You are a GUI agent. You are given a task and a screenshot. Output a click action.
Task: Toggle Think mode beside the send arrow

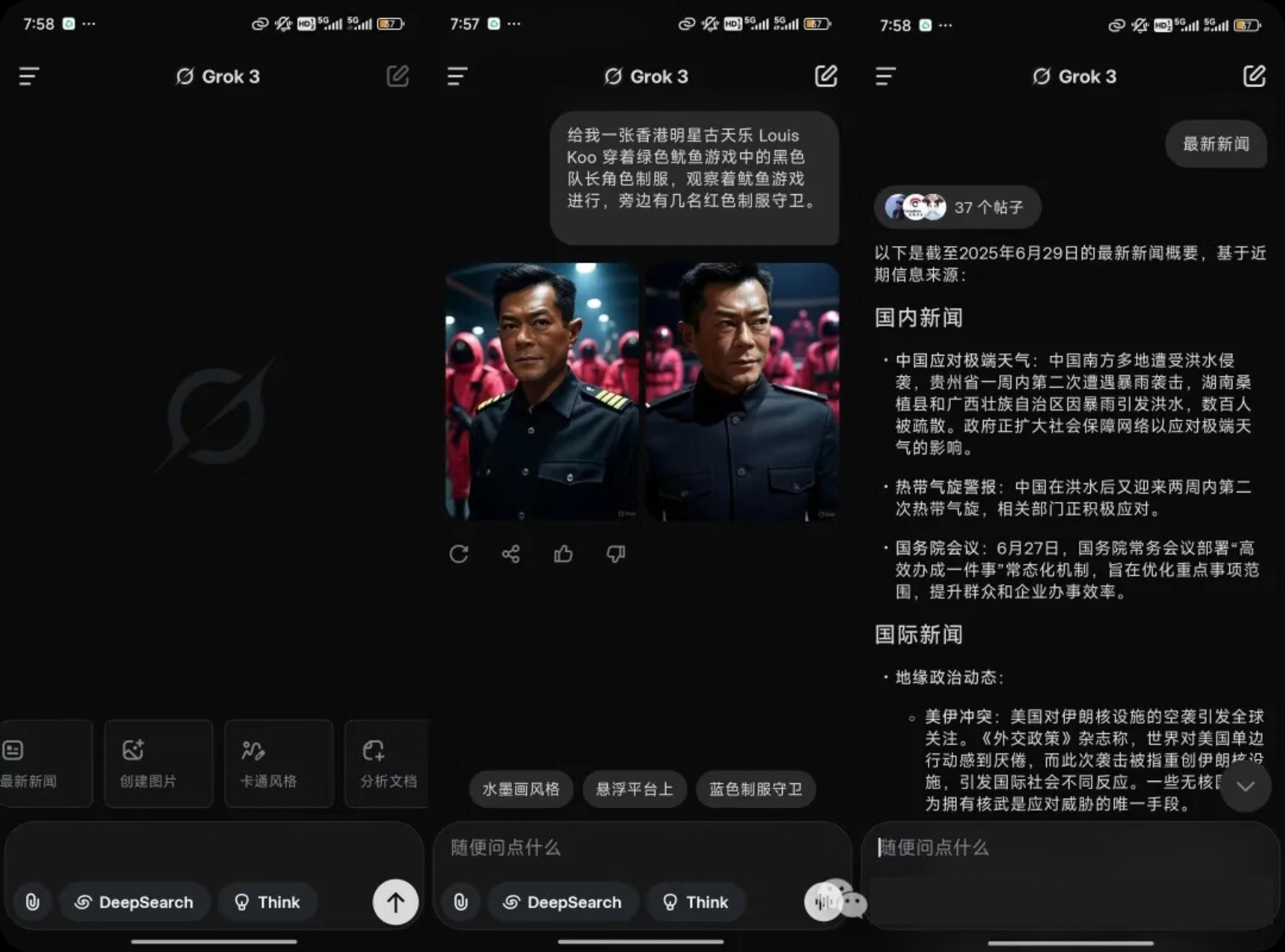(268, 902)
